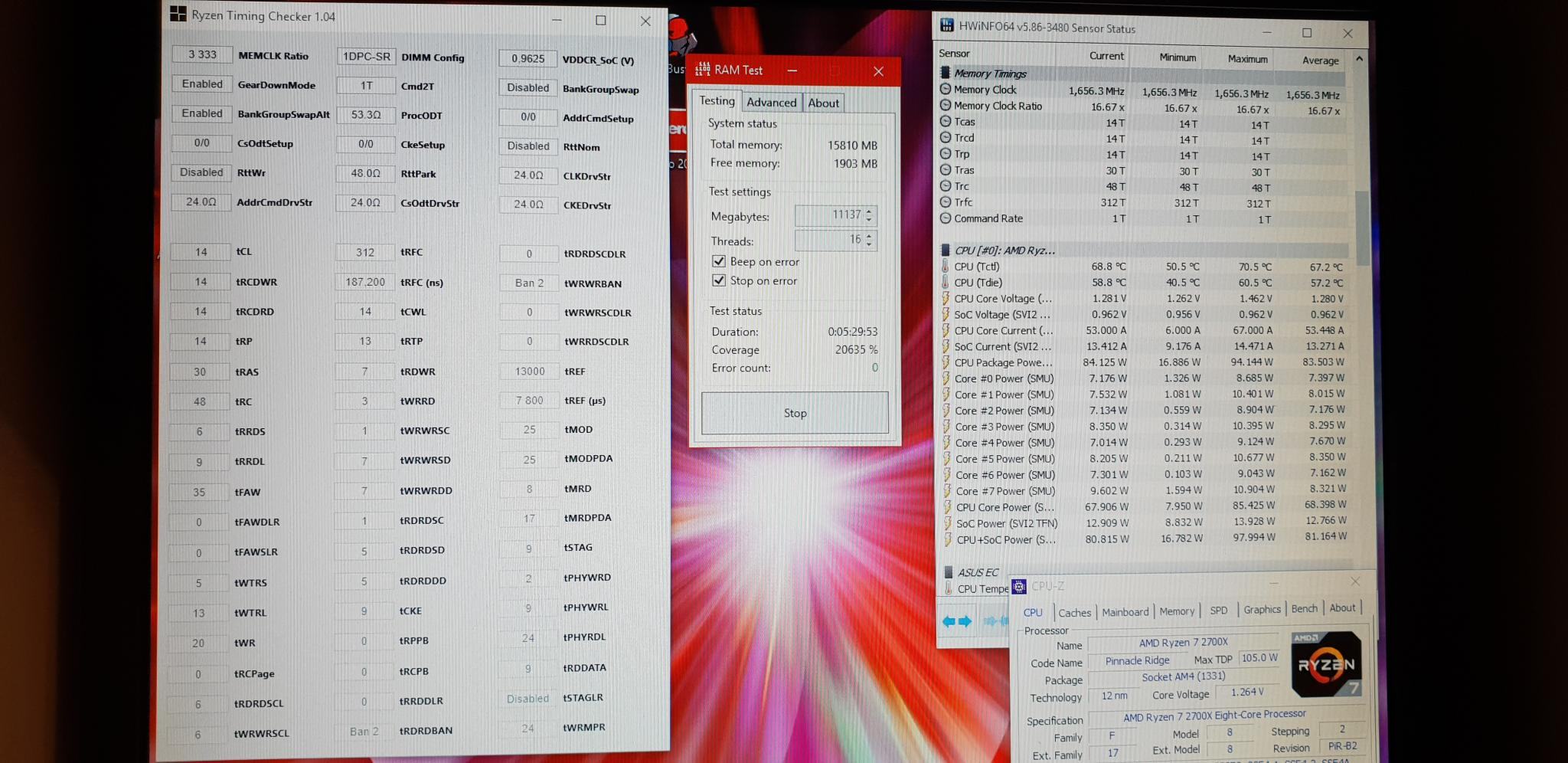Open the Caches tab in CPU-Z
The image size is (1568, 763).
coord(1074,612)
